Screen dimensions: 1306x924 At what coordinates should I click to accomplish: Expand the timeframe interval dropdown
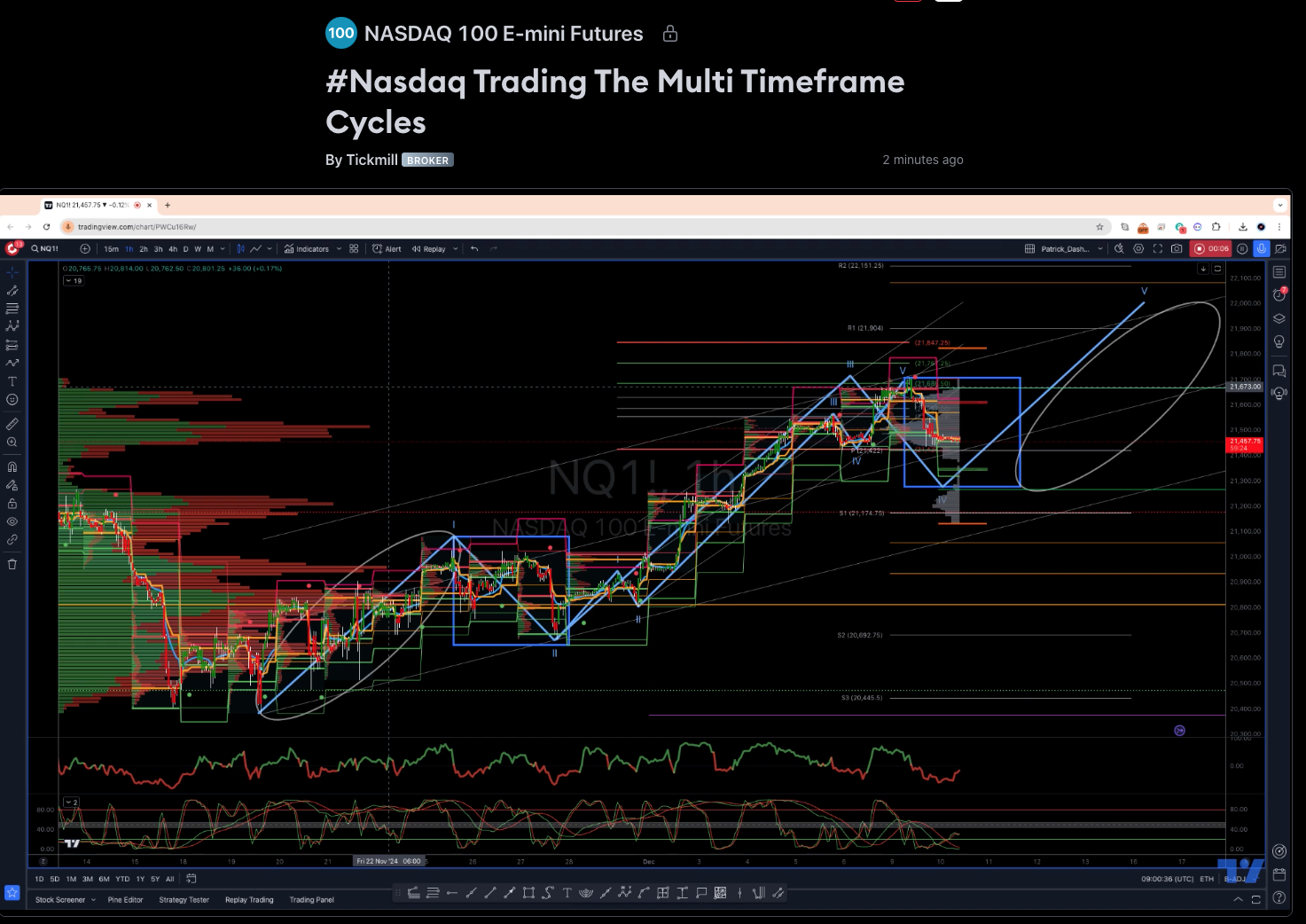click(223, 249)
